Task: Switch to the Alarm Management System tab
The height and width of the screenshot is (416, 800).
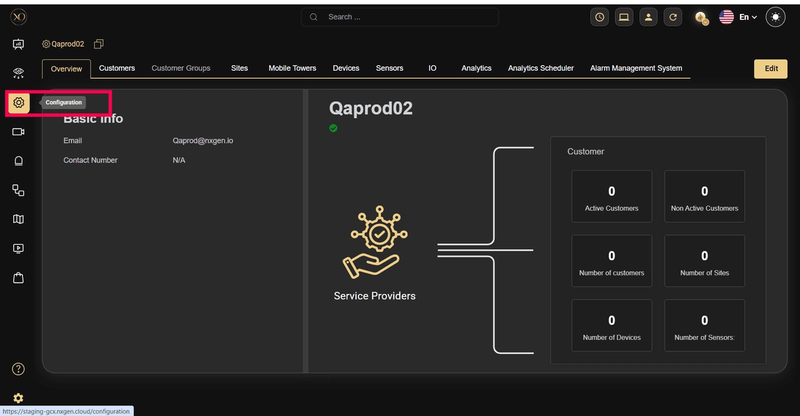Action: pyautogui.click(x=636, y=68)
